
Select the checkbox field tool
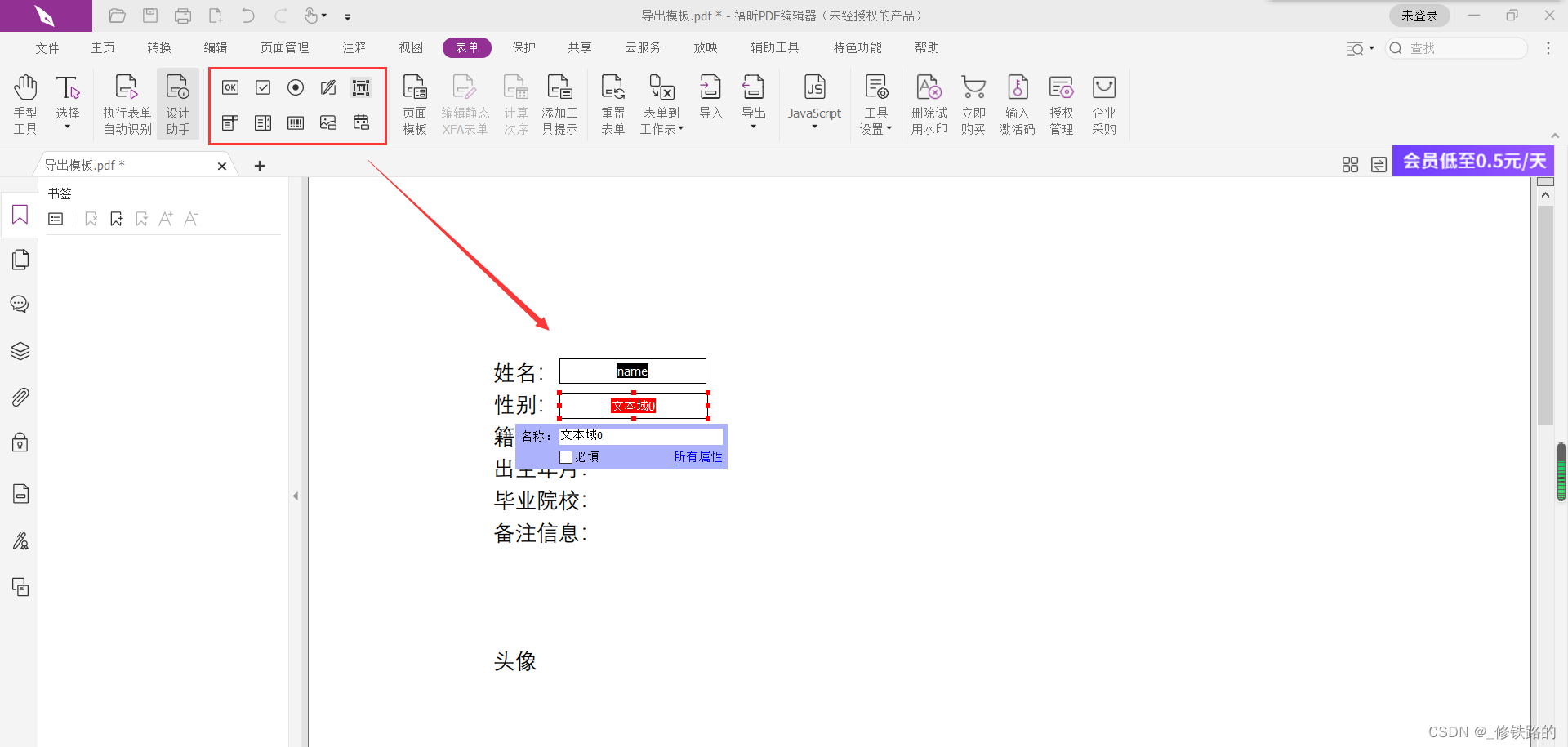(x=262, y=87)
